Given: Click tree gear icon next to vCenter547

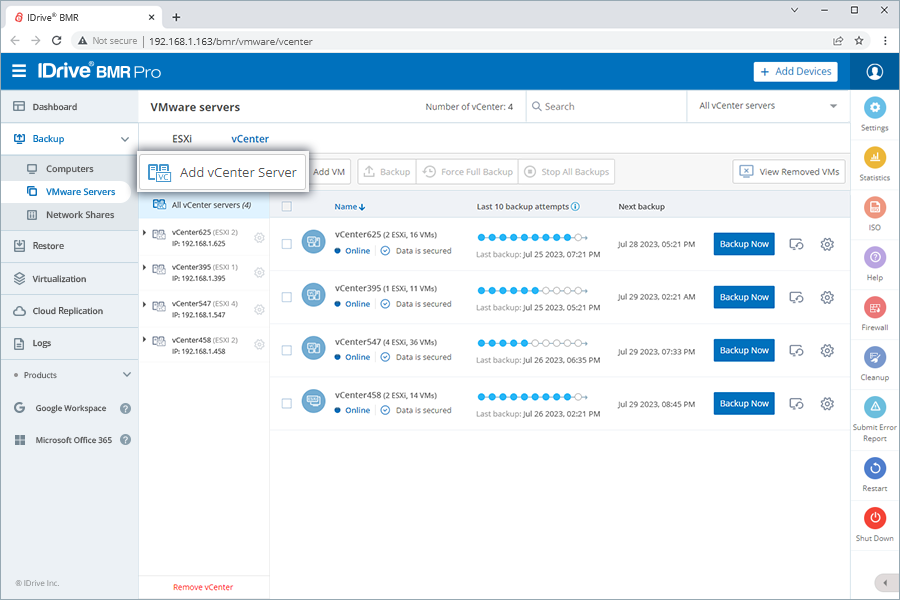Looking at the screenshot, I should (x=259, y=309).
